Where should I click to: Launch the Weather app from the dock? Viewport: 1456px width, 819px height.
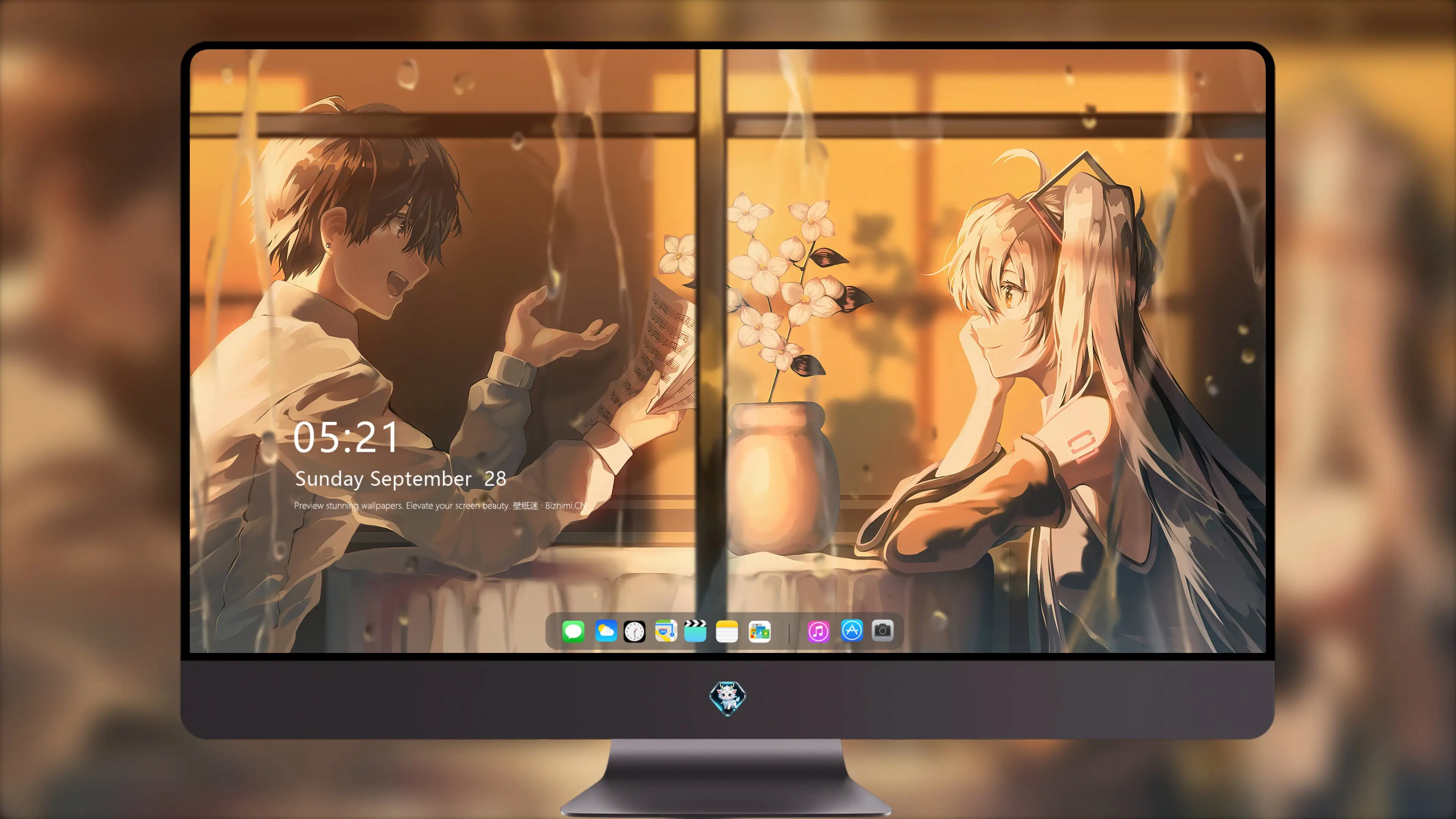tap(606, 631)
